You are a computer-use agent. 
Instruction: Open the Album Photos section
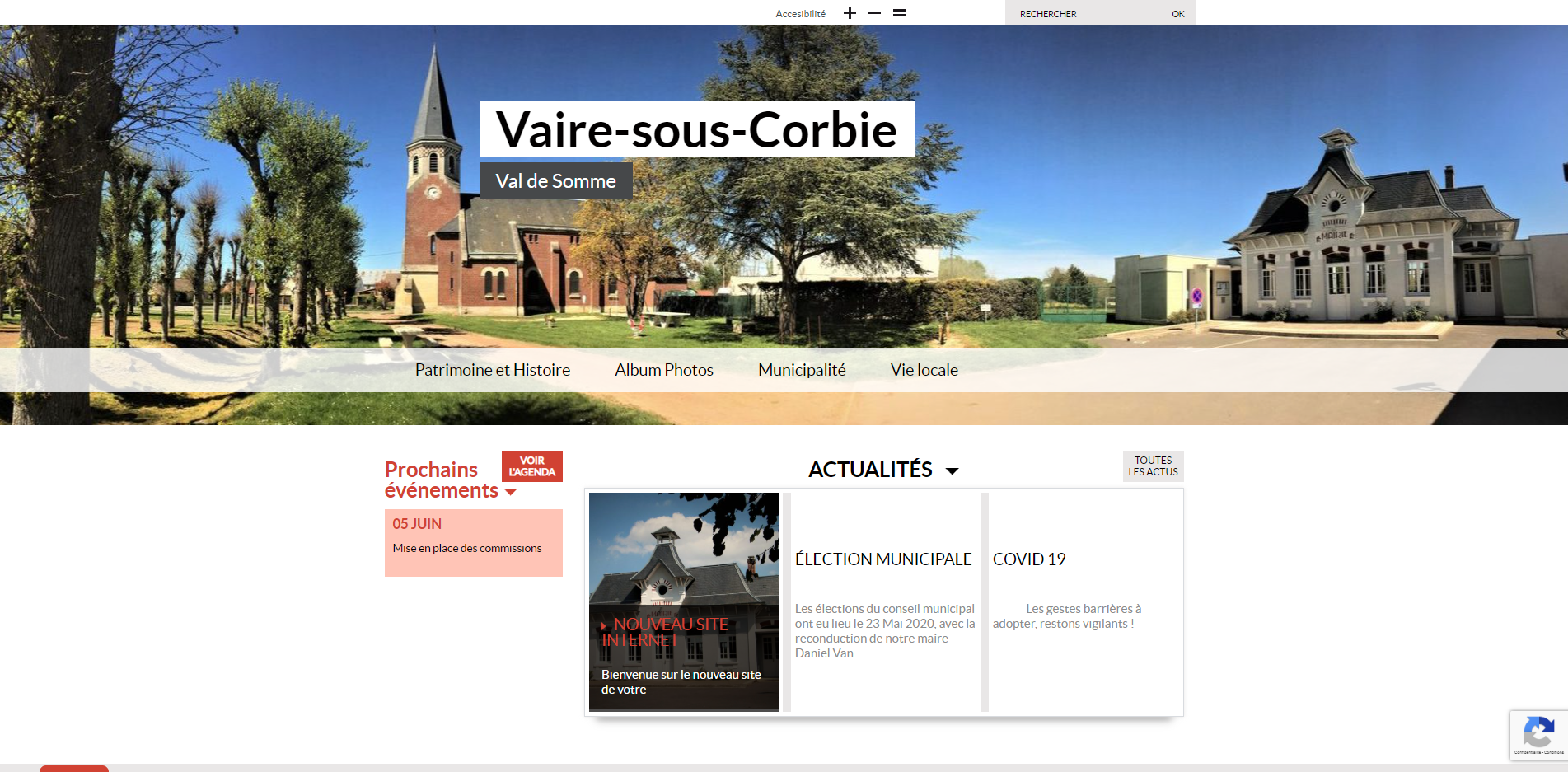663,370
